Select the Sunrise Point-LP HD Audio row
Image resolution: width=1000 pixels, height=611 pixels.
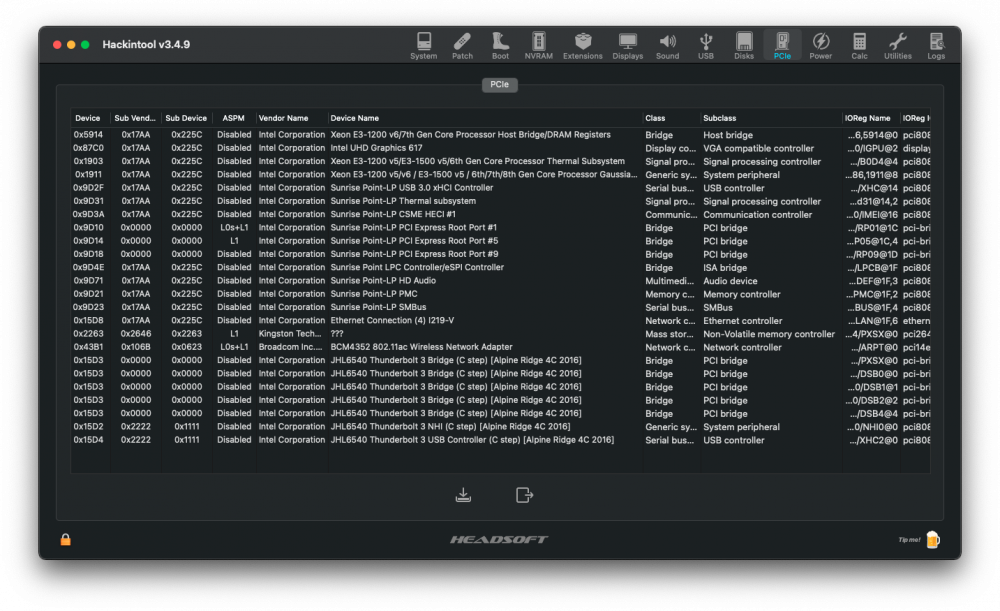(x=501, y=281)
